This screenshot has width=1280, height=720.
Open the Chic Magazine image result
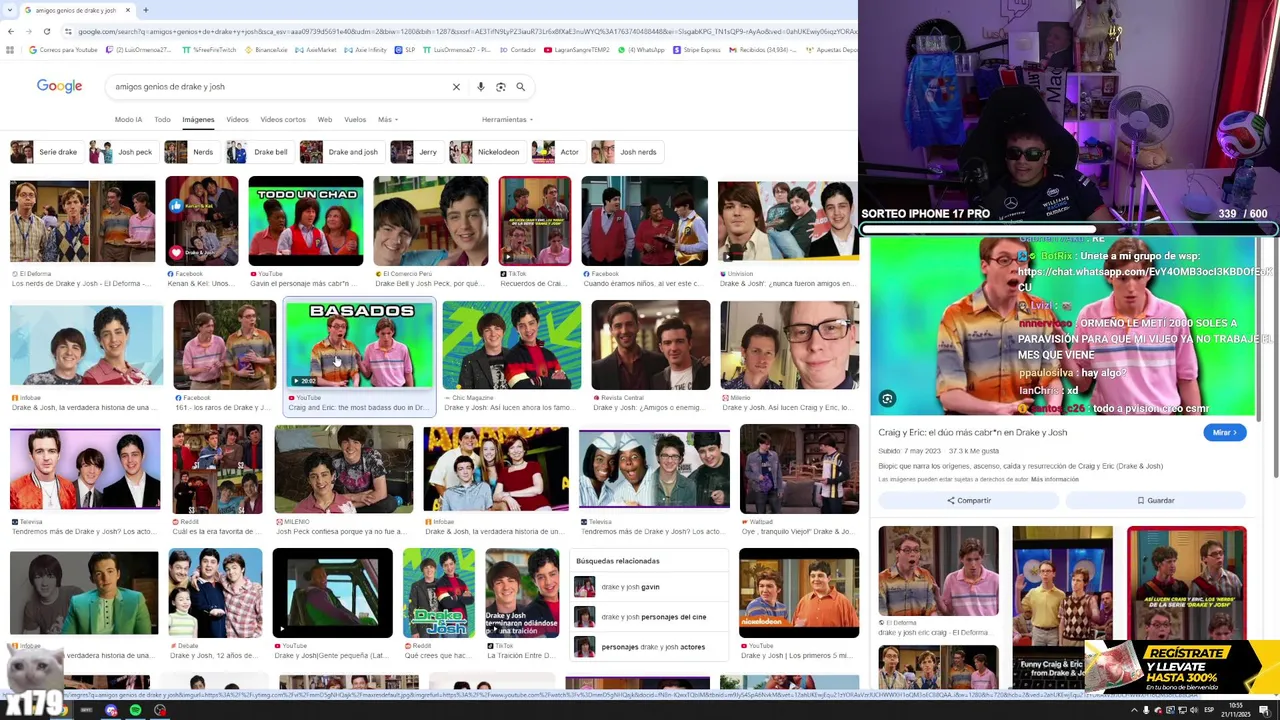tap(511, 344)
